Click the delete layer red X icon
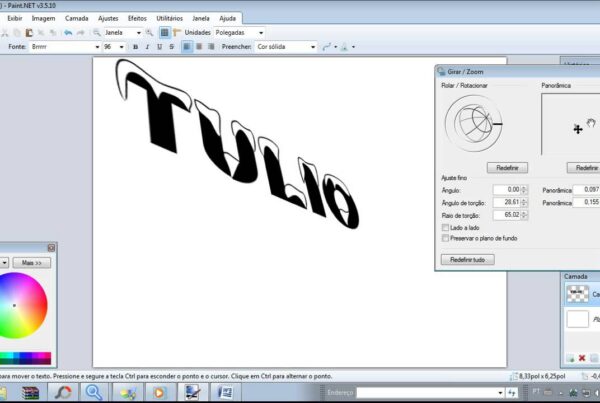Screen dimensions: 600x403 [581, 357]
